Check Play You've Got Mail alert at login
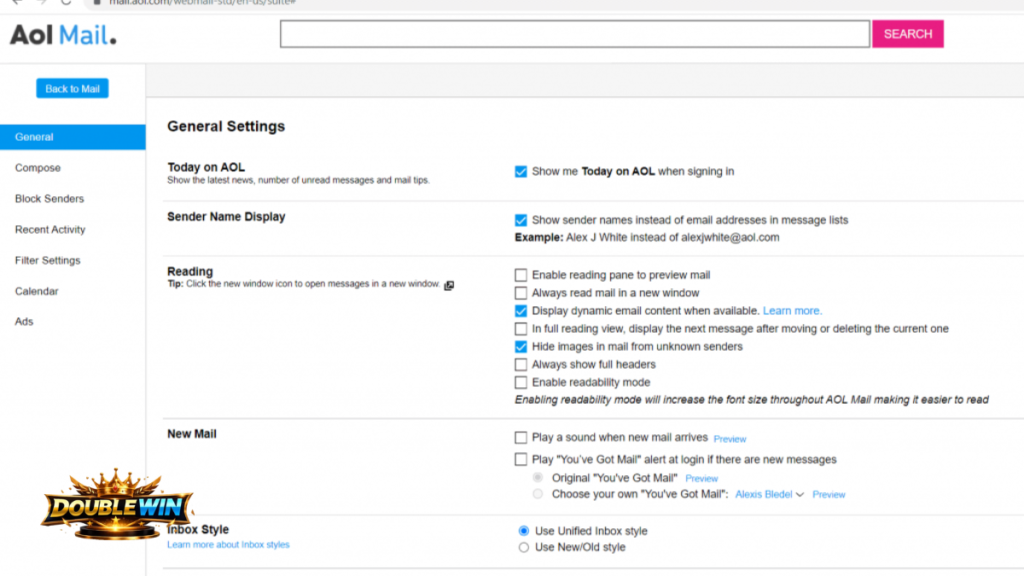 pos(520,460)
